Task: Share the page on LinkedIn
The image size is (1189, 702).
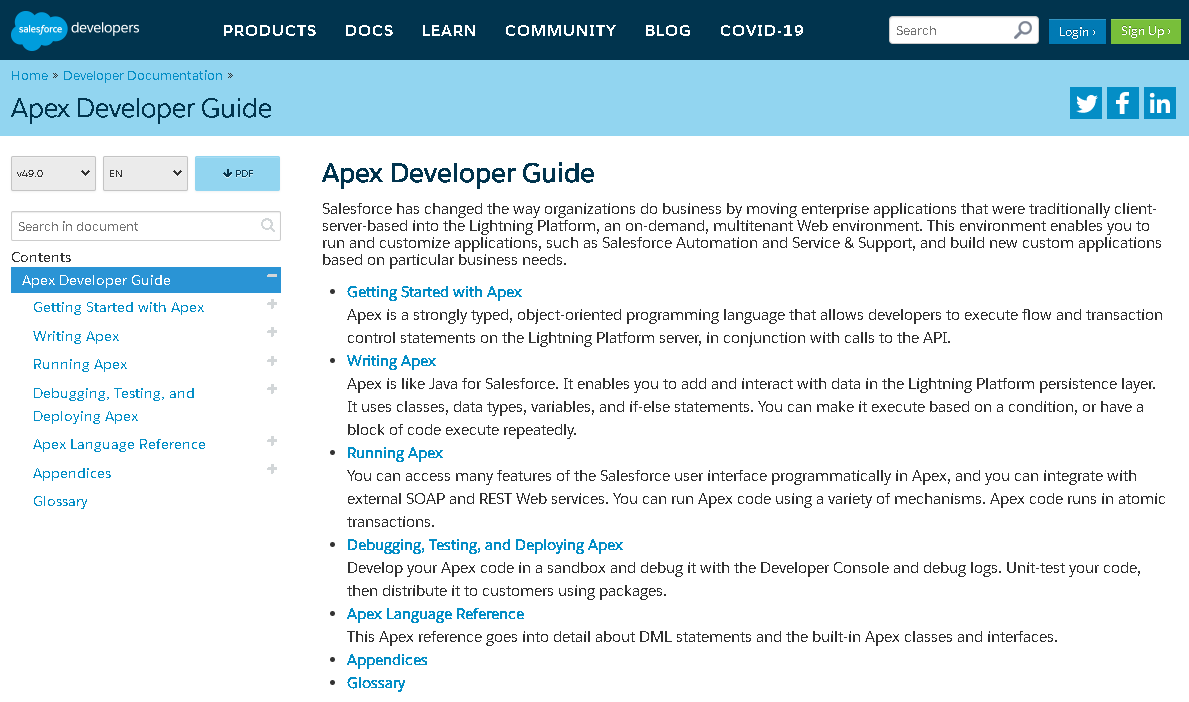Action: coord(1159,102)
